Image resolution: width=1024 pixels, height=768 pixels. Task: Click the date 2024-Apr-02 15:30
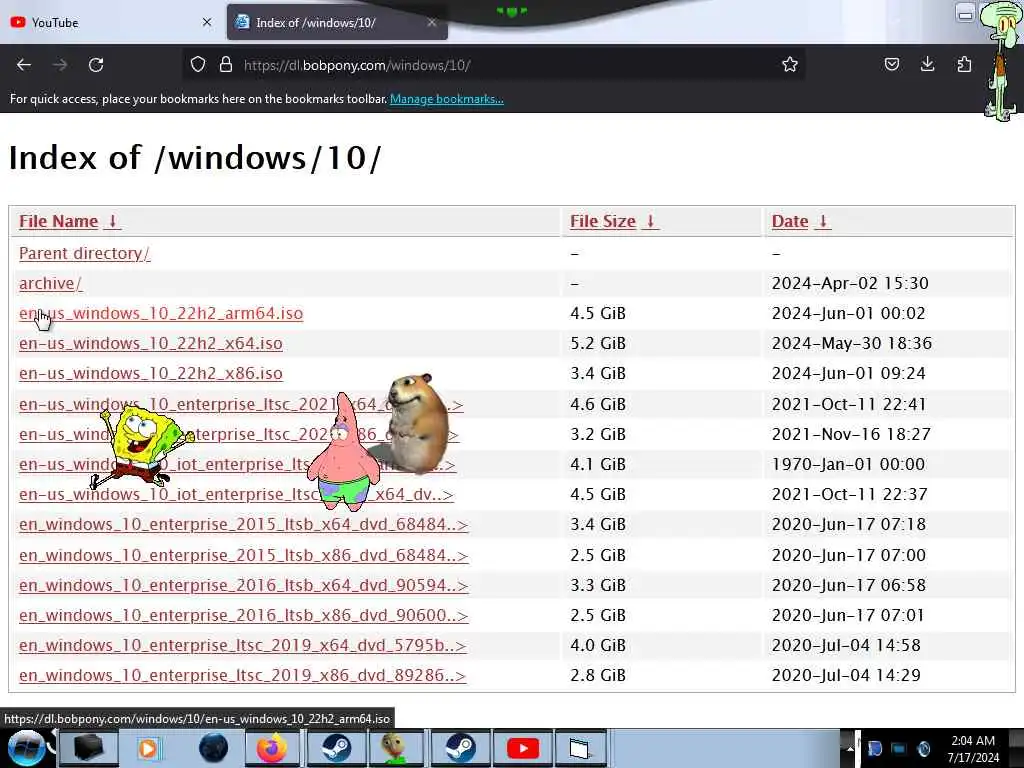[x=850, y=283]
